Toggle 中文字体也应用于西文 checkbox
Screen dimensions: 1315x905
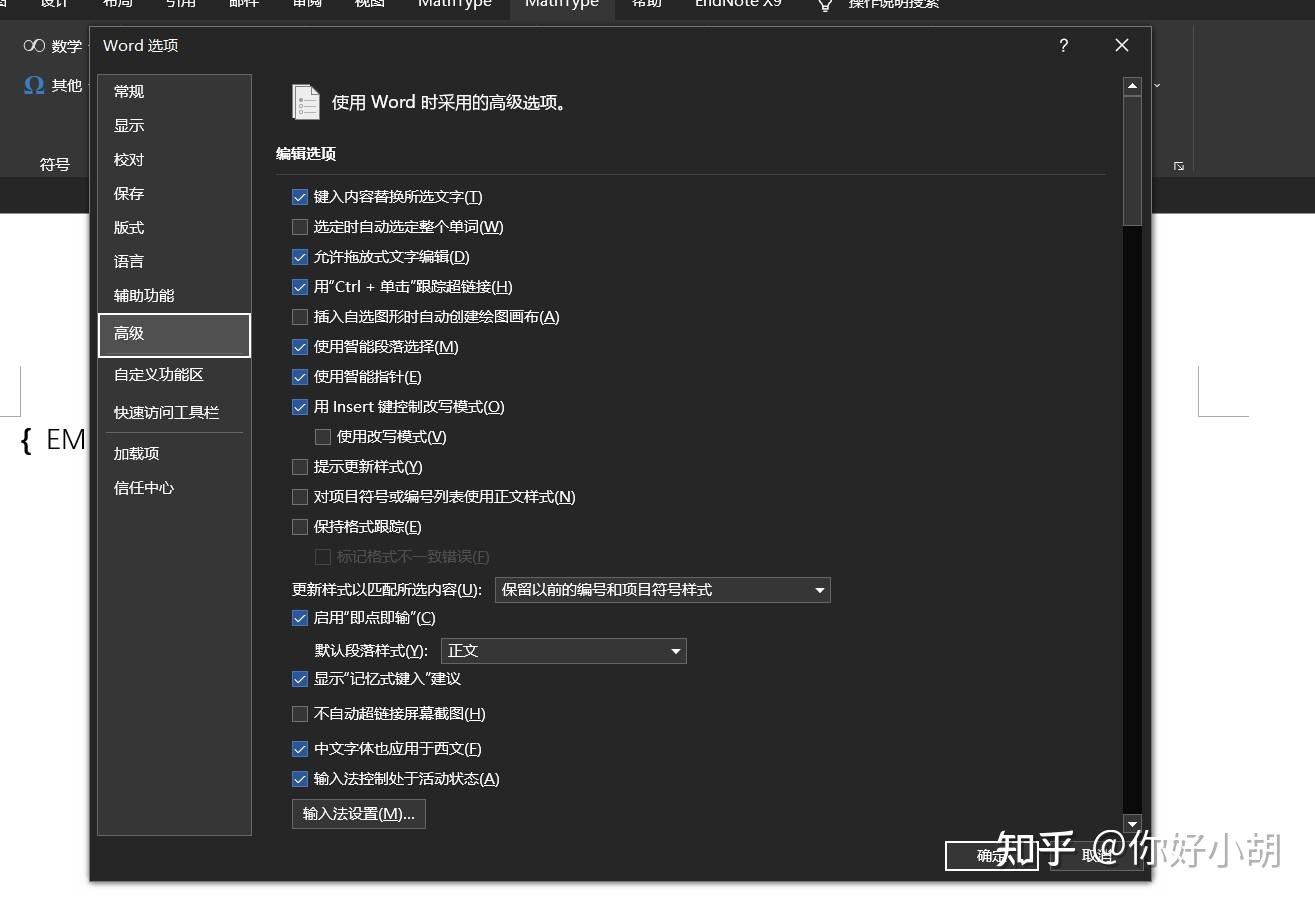[300, 749]
